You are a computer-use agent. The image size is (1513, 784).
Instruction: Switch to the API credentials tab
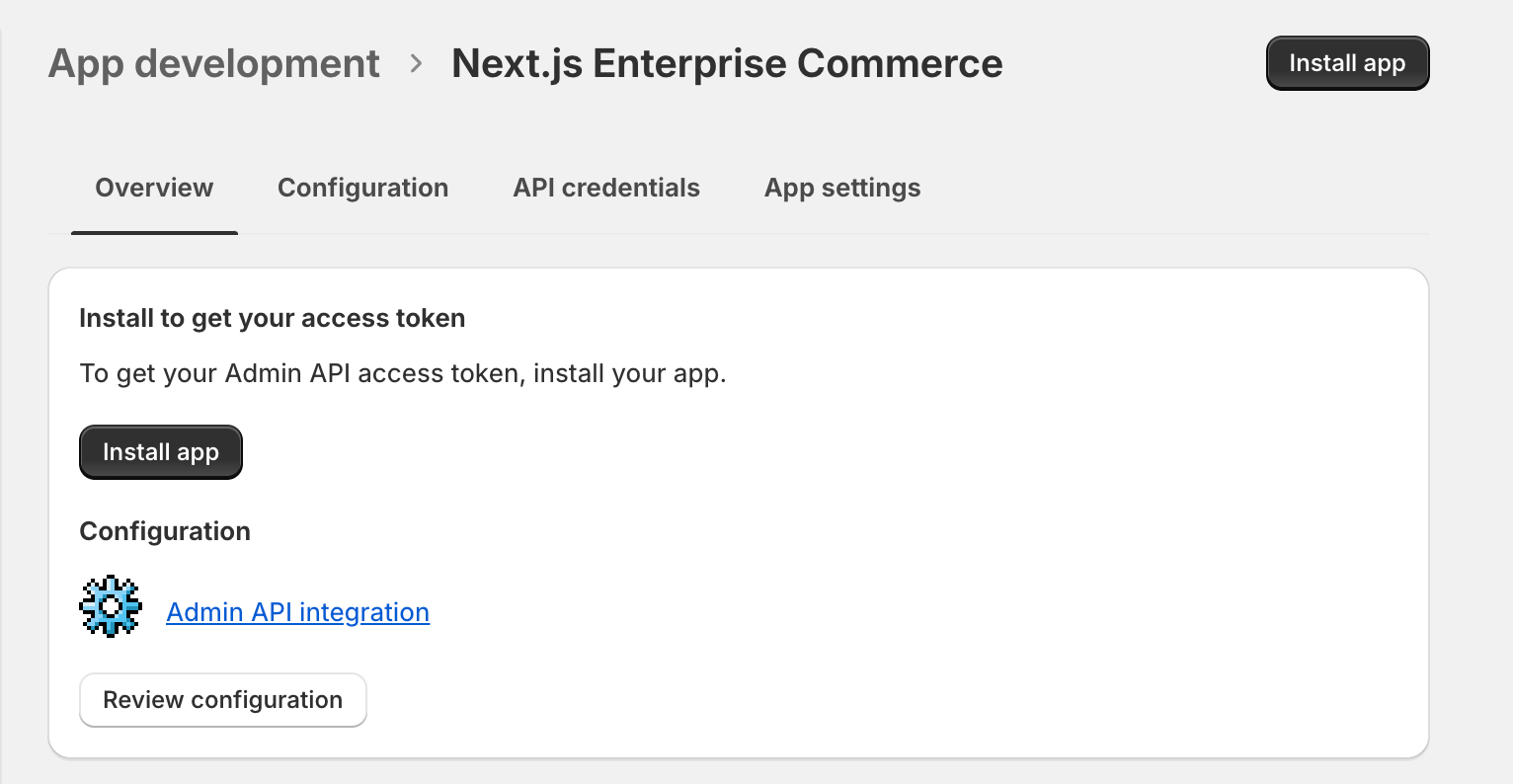(x=605, y=188)
